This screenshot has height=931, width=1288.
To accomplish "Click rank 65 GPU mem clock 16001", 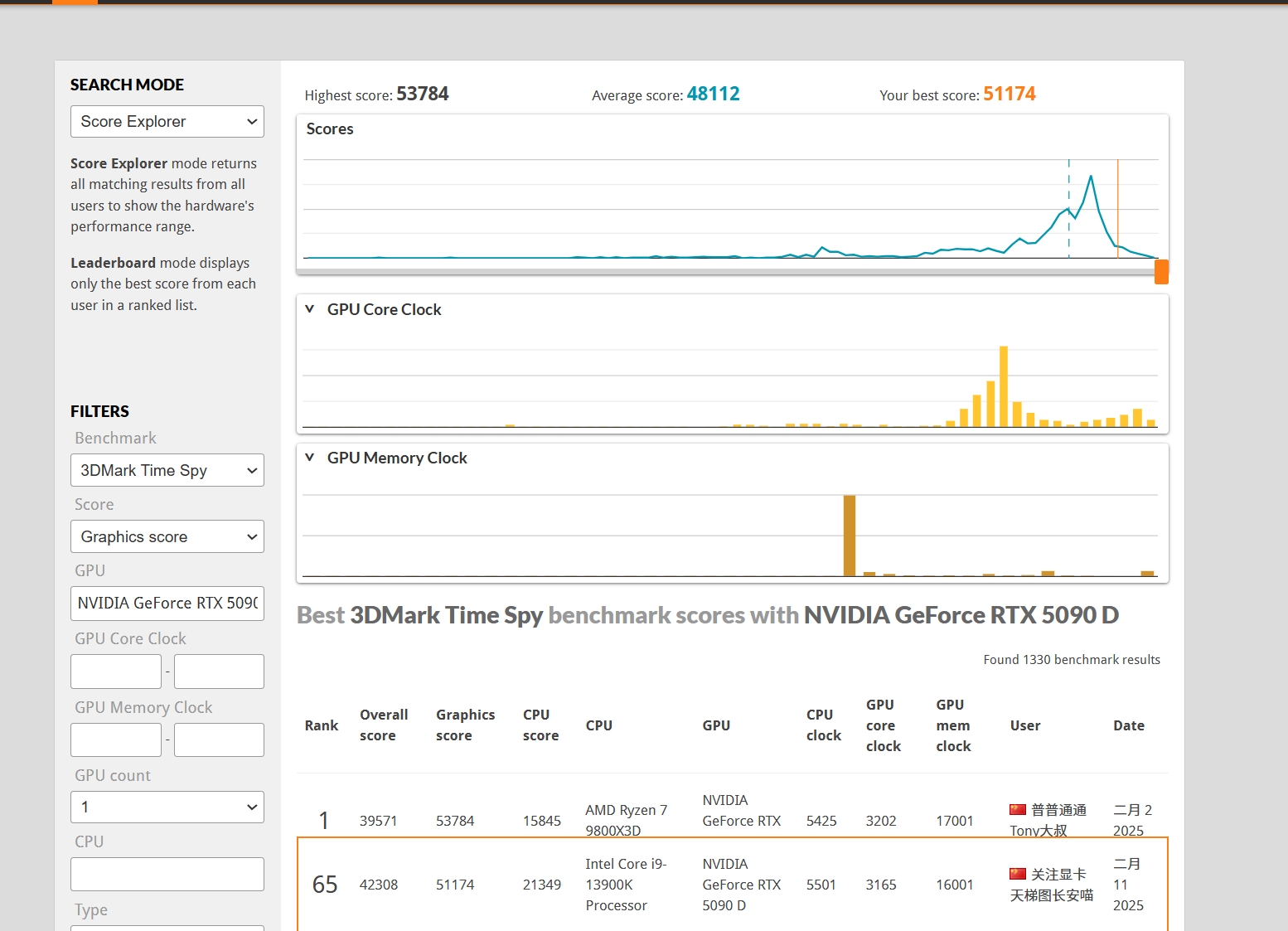I will (955, 885).
